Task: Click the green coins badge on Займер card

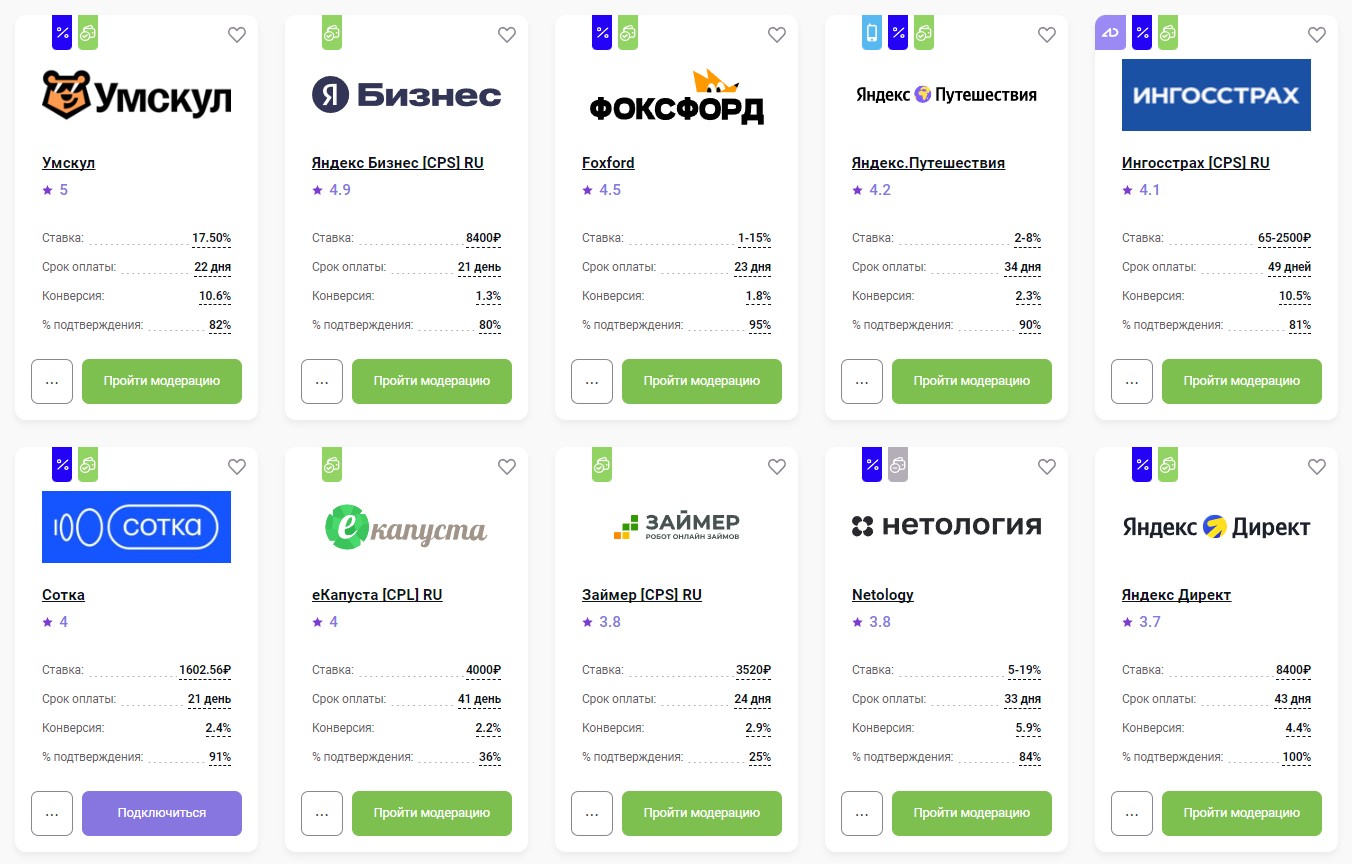Action: [x=602, y=464]
